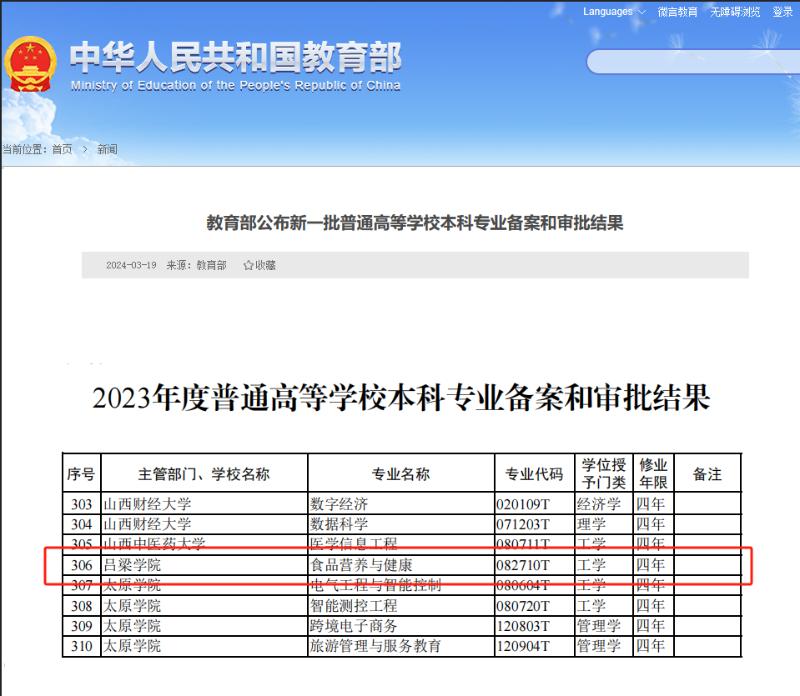Image resolution: width=800 pixels, height=696 pixels.
Task: Click the 教育部 source label
Action: pos(211,265)
